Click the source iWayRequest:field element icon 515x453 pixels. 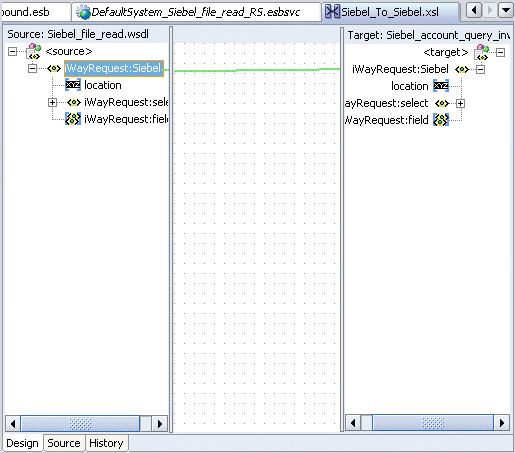coord(73,119)
